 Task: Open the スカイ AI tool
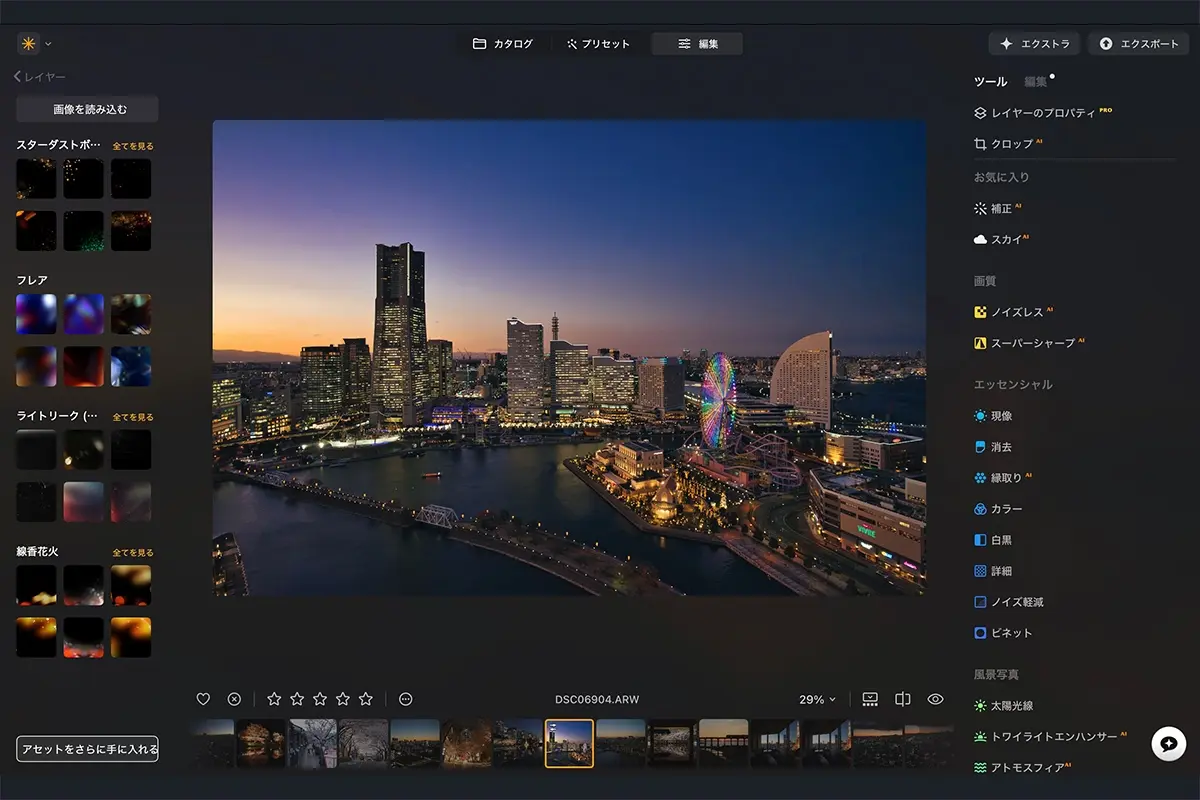point(1001,240)
